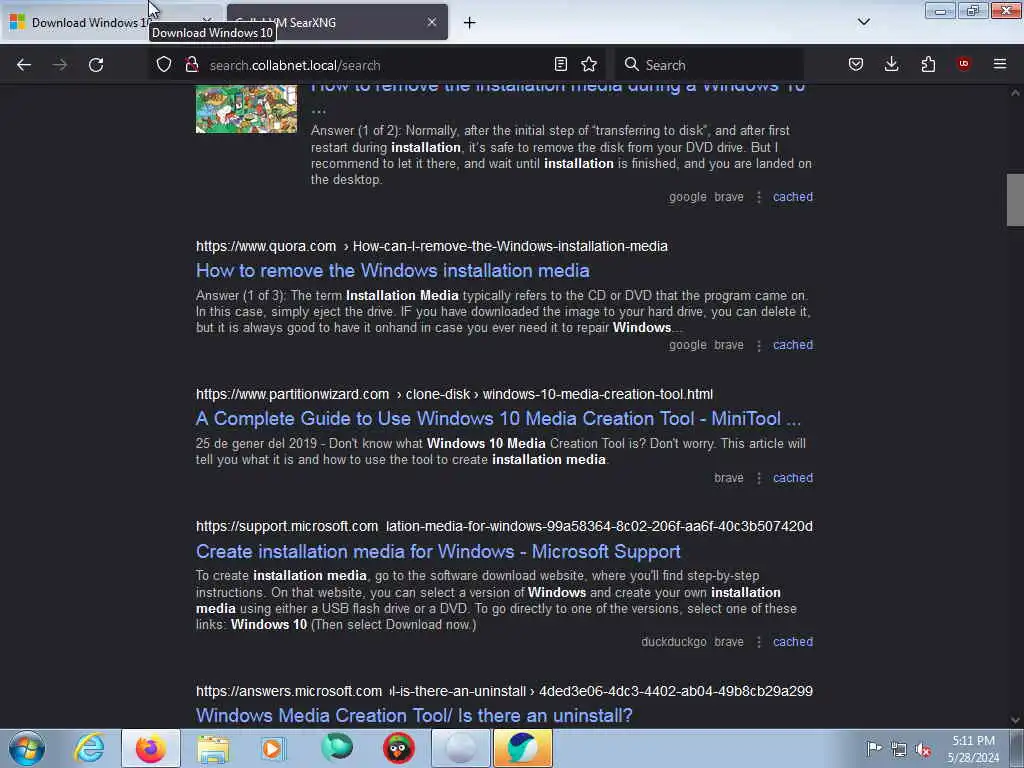
Task: Reload the current page
Action: [x=96, y=65]
